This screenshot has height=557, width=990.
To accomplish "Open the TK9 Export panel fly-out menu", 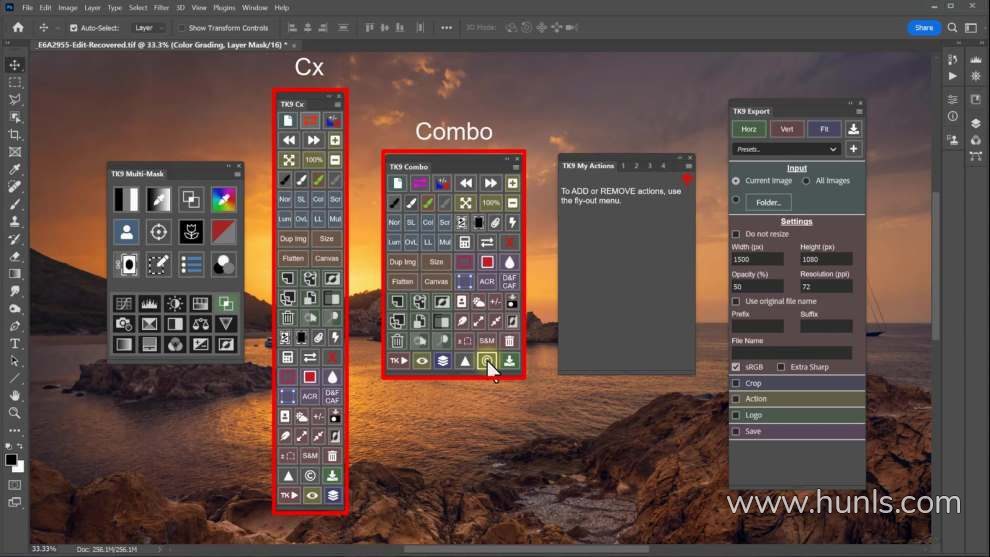I will click(x=859, y=112).
